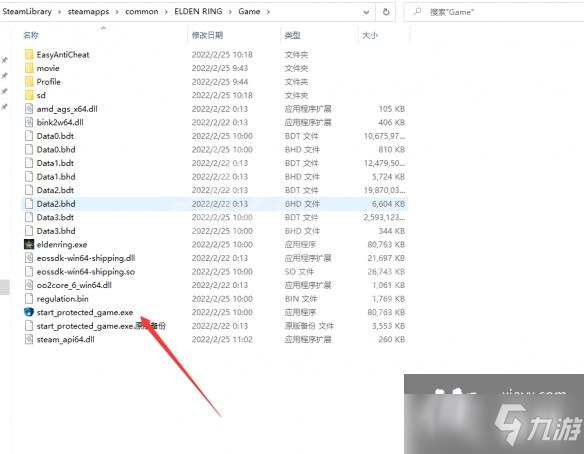
Task: Sort by the 名称 column header
Action: tap(31, 35)
